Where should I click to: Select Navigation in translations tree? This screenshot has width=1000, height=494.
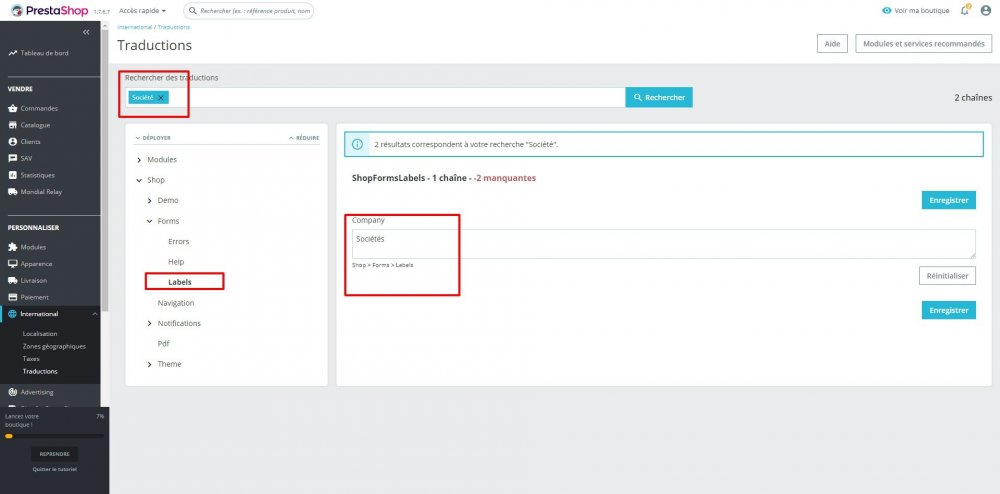176,303
